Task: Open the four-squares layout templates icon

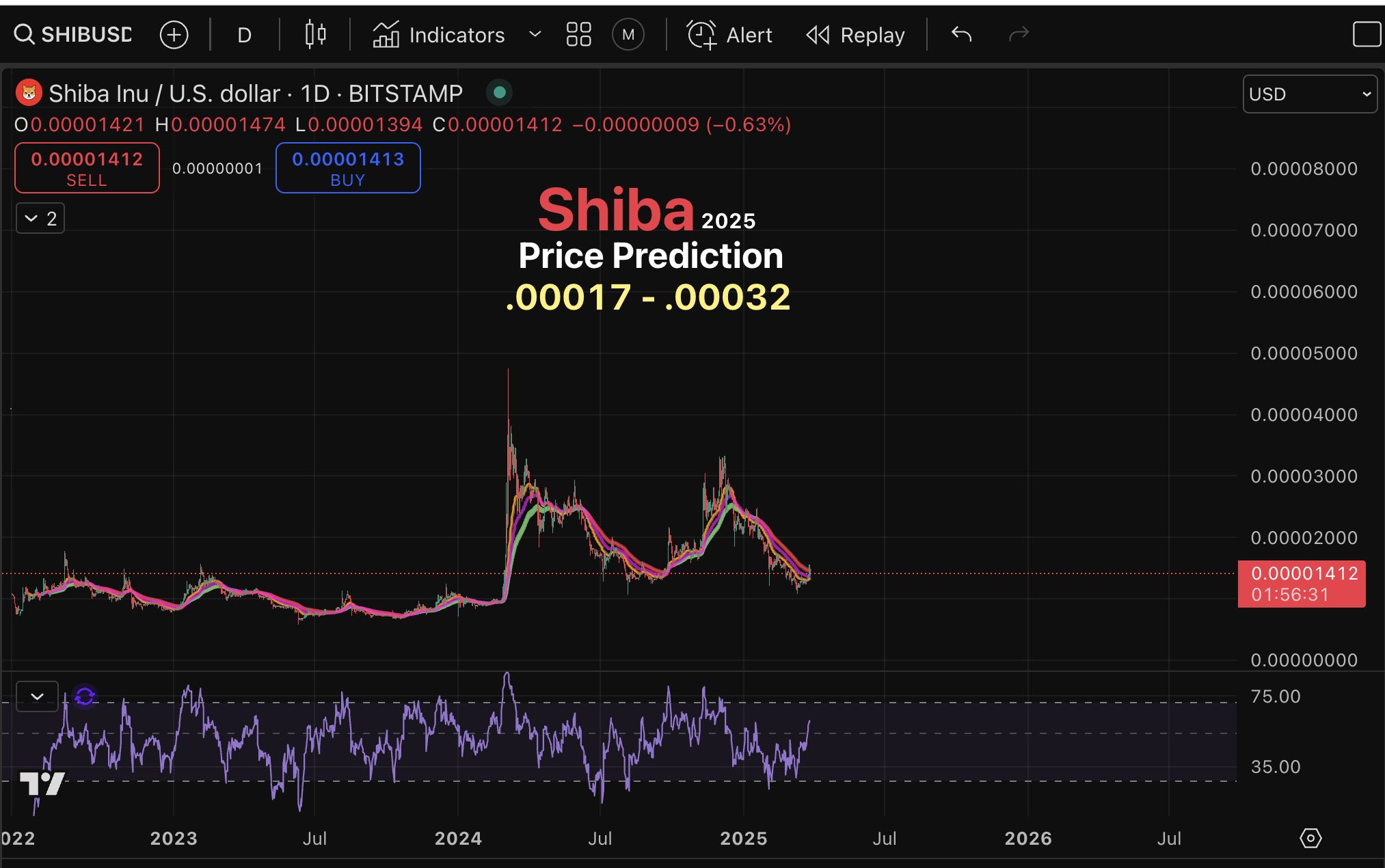Action: (578, 34)
